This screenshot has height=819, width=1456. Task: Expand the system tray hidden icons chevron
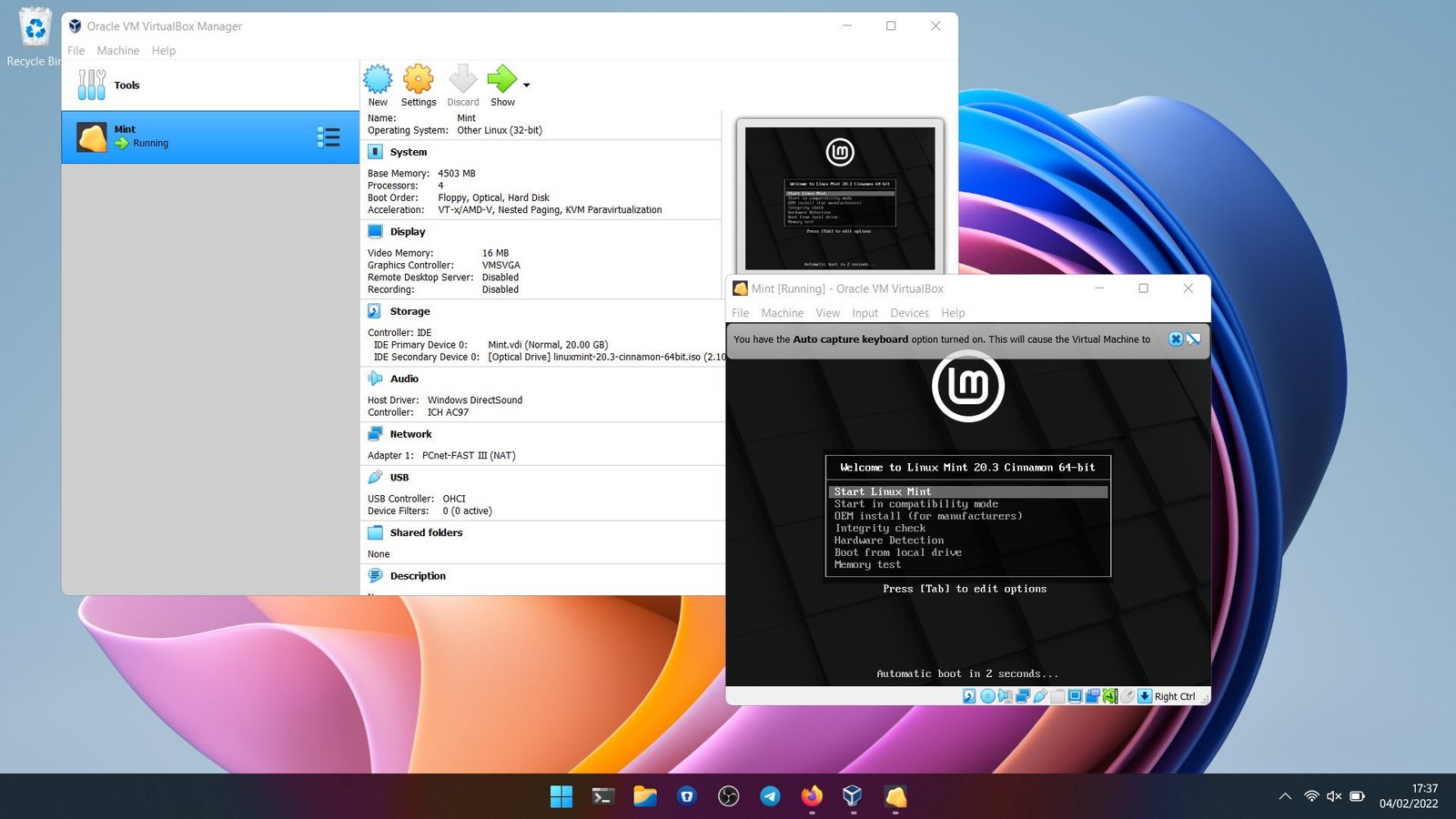pyautogui.click(x=1285, y=796)
